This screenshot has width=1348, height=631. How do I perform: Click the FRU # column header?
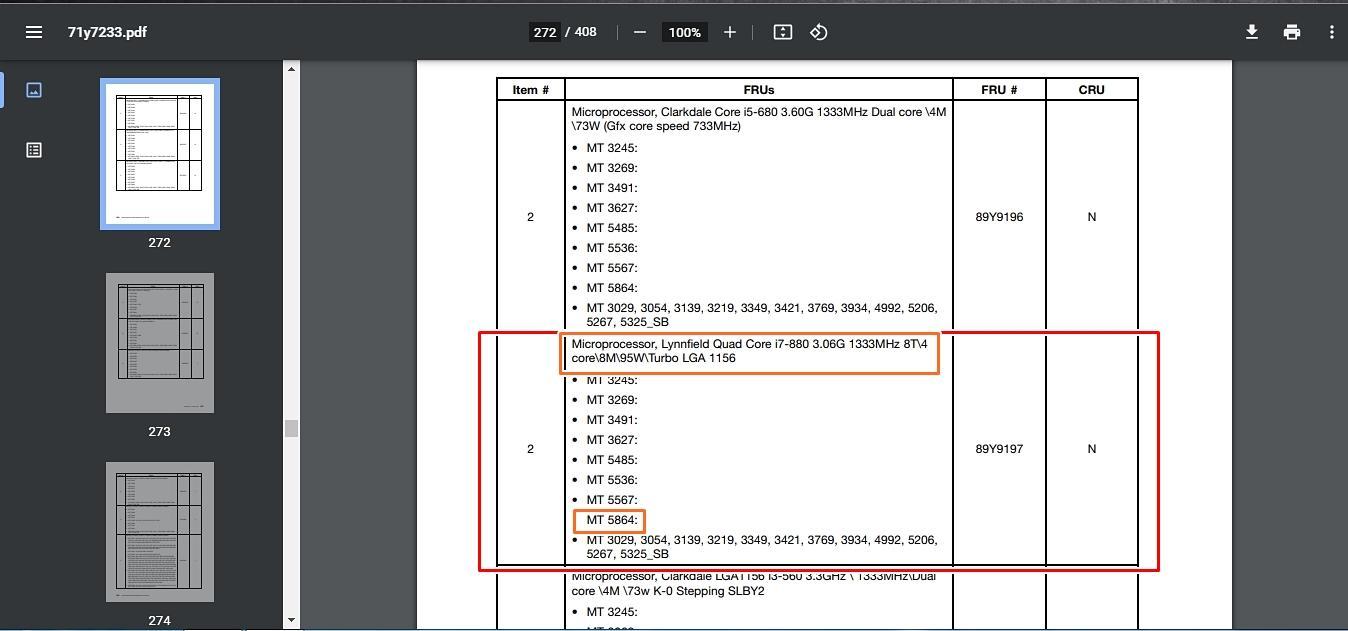click(999, 90)
